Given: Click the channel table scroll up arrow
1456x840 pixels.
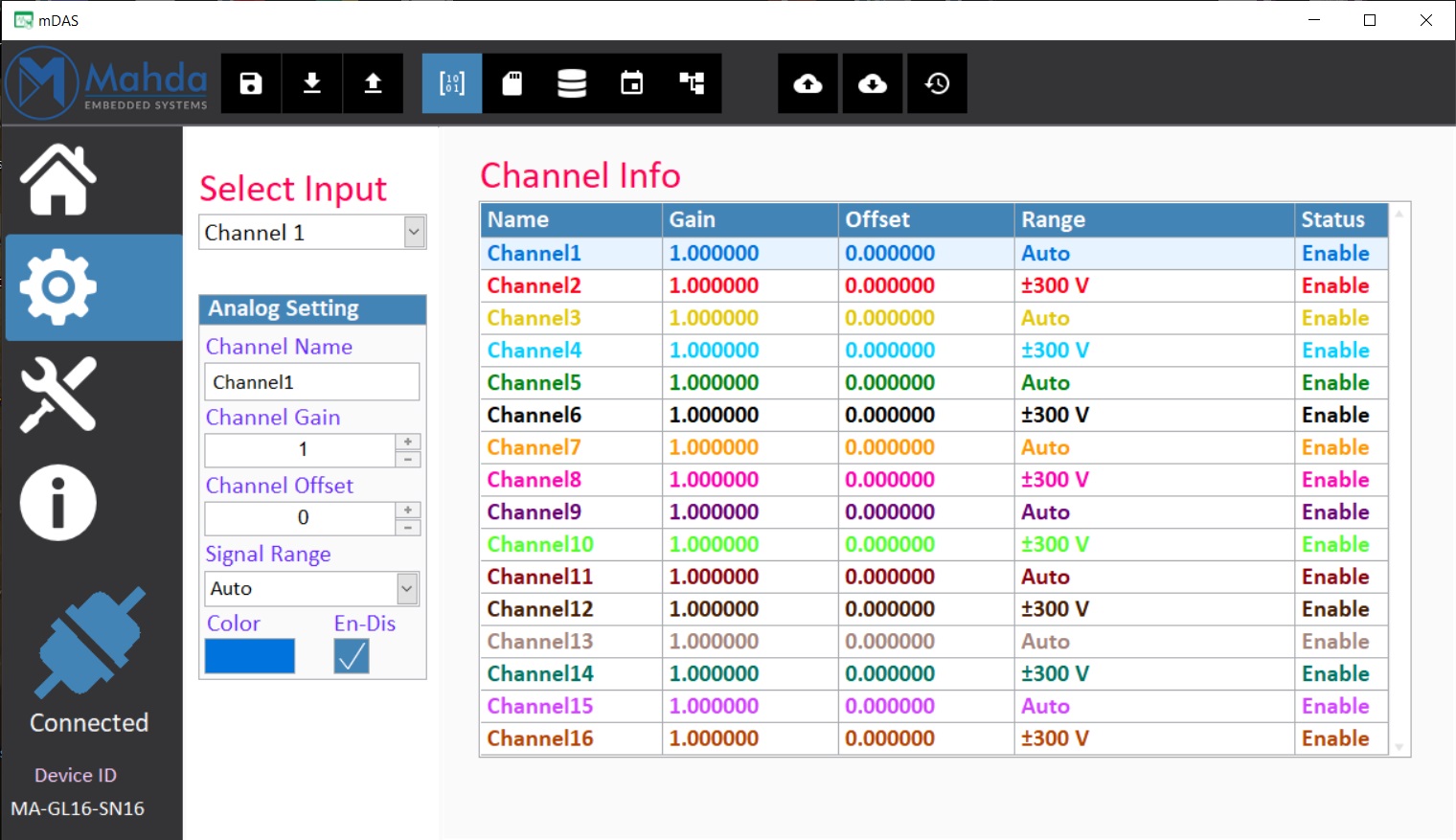Looking at the screenshot, I should 1399,214.
